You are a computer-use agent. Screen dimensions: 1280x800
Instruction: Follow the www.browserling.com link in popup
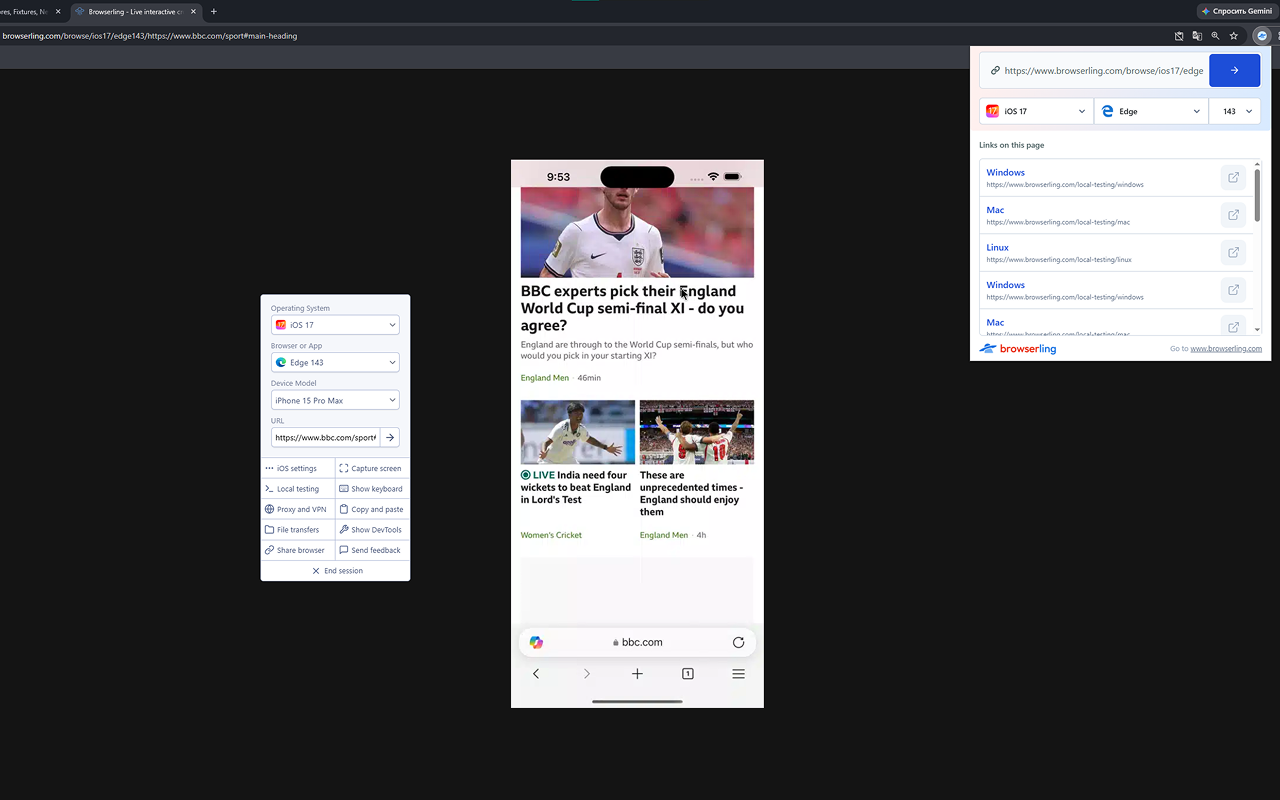coord(1226,349)
